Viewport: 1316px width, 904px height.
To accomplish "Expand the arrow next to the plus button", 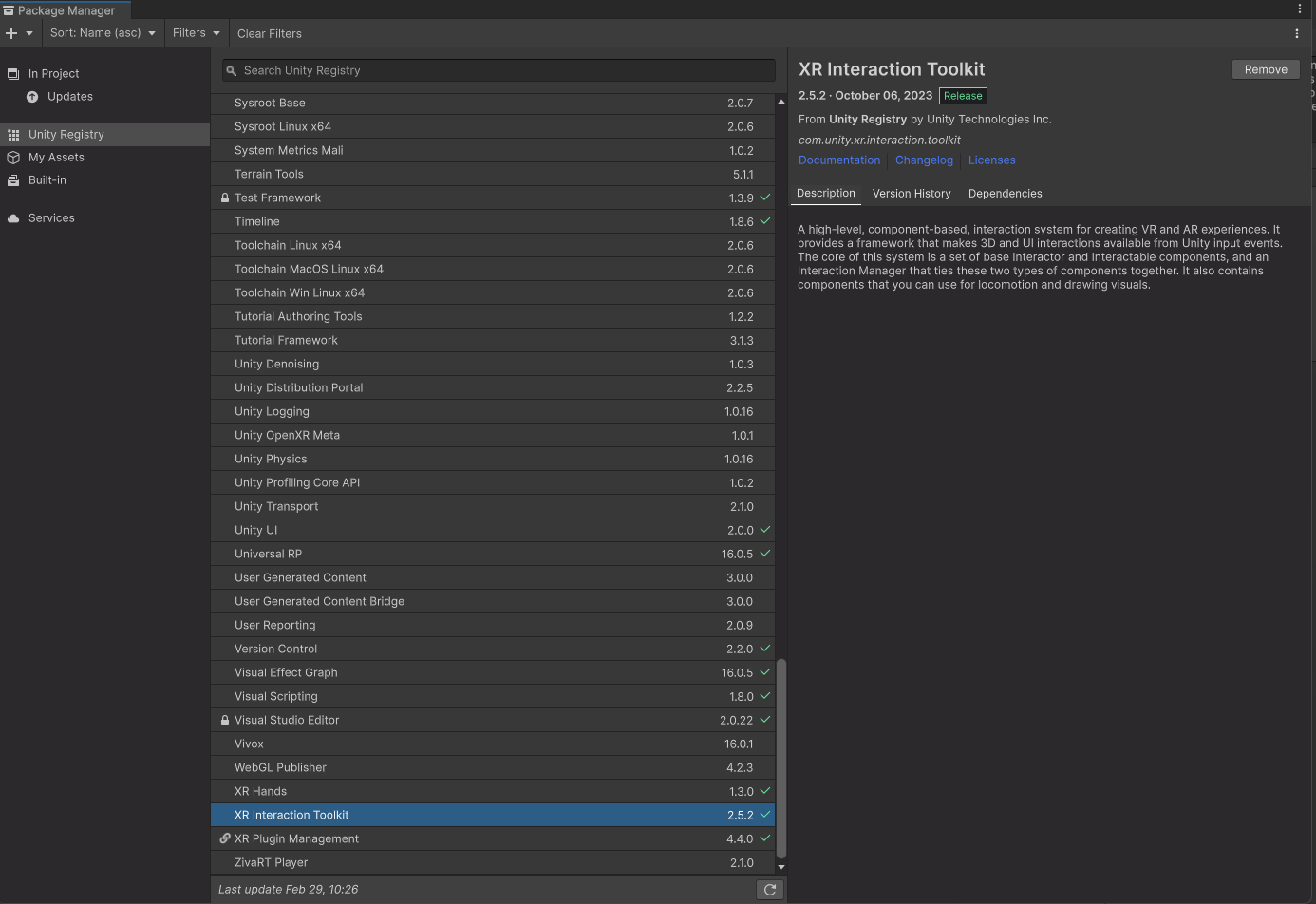I will point(29,32).
